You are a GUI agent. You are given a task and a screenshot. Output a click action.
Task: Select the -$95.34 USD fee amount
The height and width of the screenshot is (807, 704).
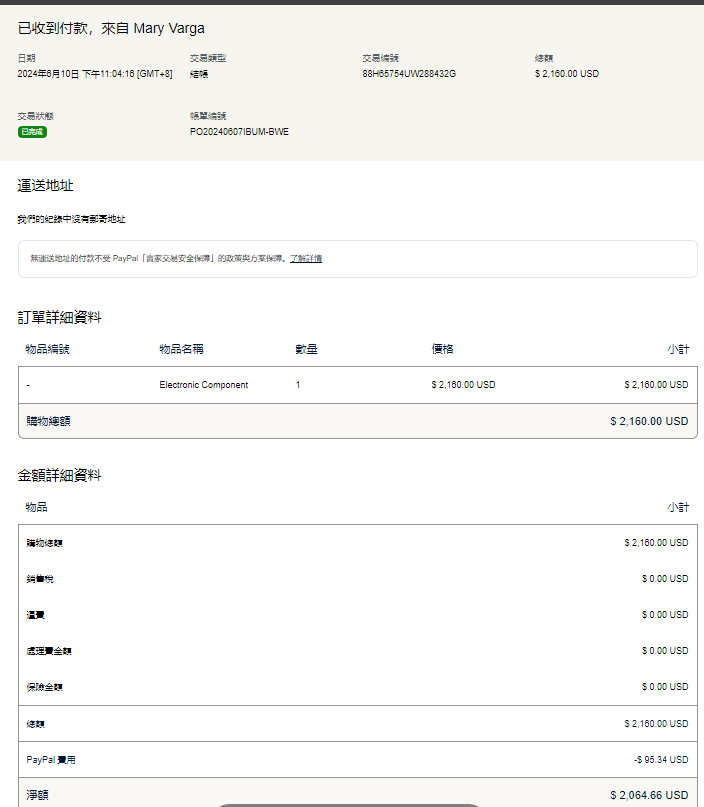point(660,760)
